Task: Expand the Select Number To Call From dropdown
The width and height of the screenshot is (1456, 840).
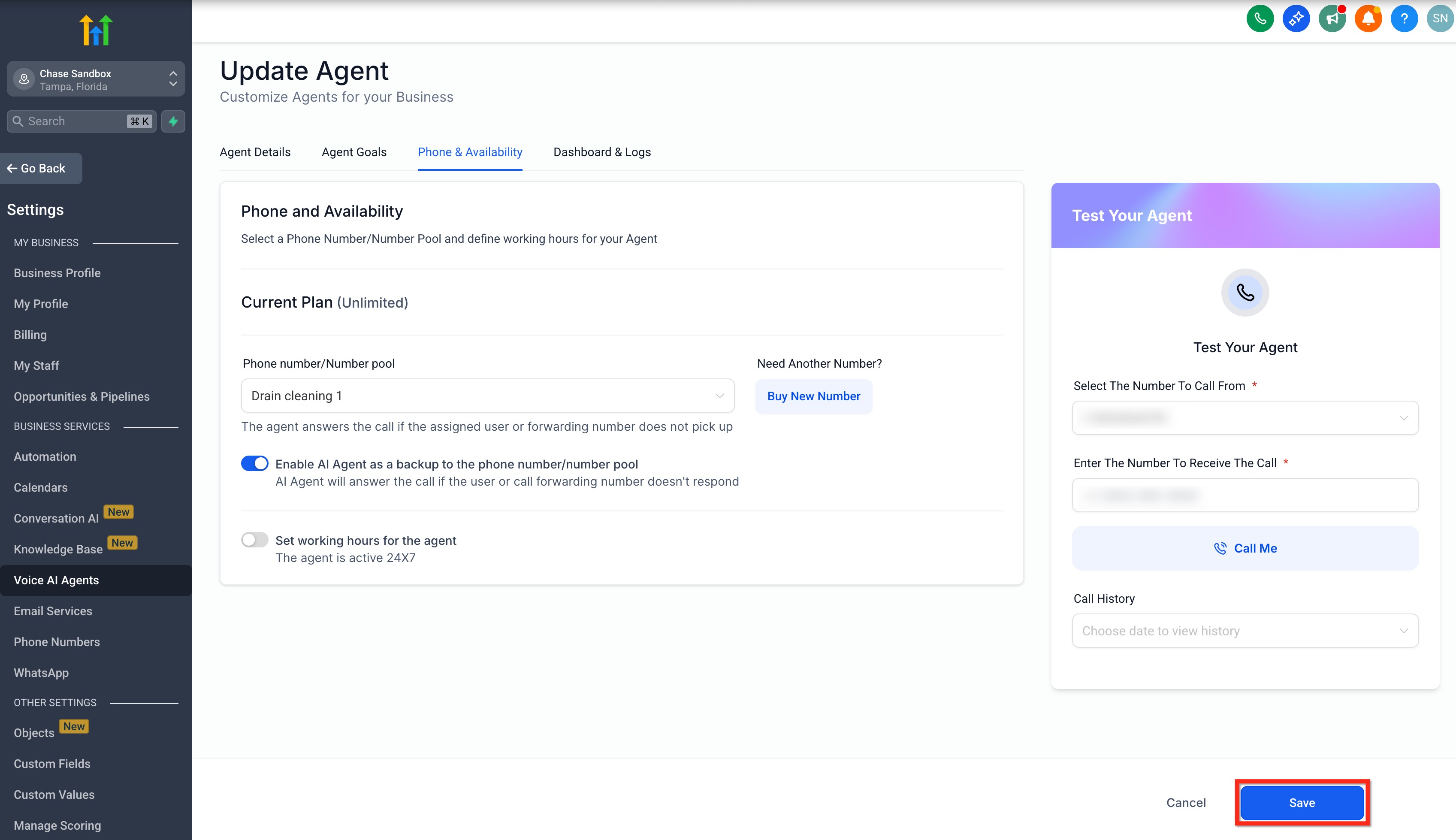Action: 1245,418
